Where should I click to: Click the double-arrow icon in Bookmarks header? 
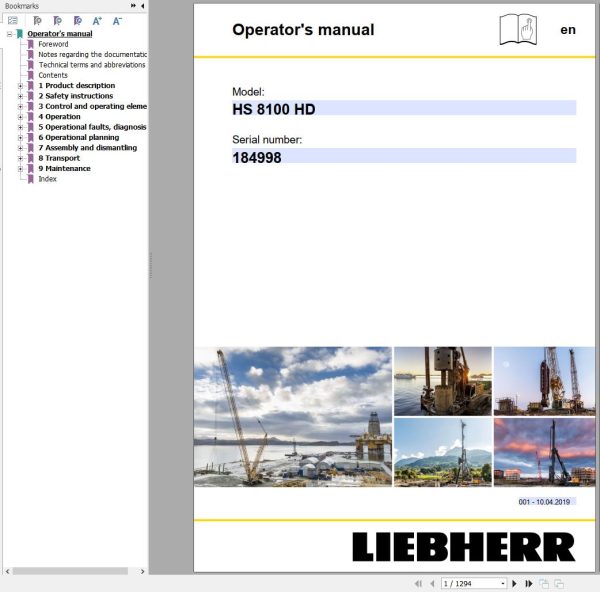[x=133, y=6]
